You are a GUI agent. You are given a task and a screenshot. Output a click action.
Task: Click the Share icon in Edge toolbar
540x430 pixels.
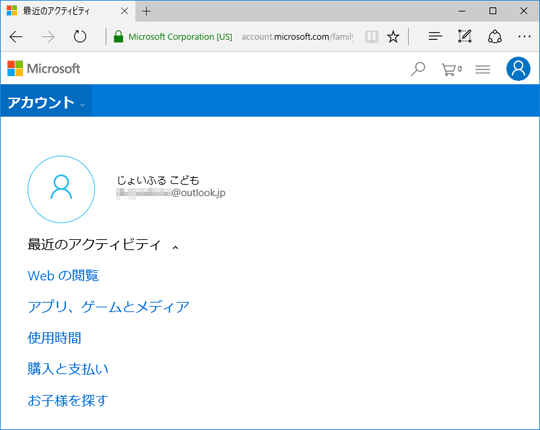[495, 36]
